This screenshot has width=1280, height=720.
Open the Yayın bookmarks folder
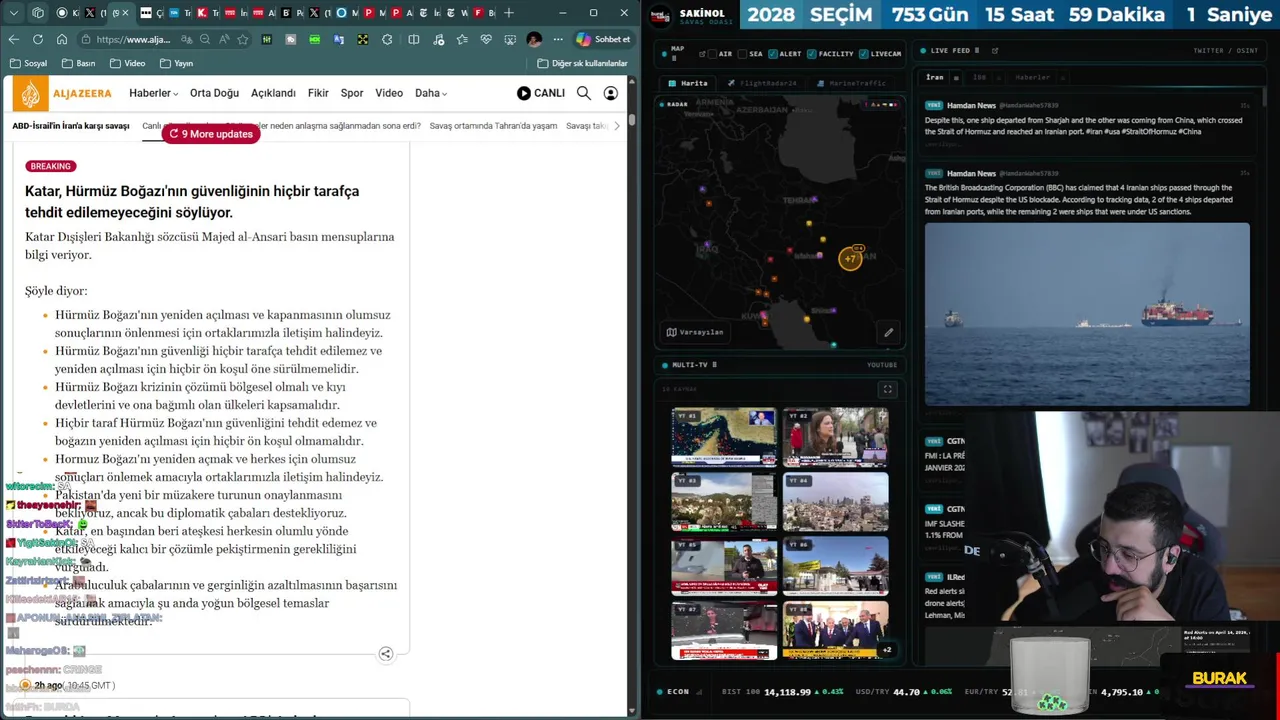coord(176,63)
